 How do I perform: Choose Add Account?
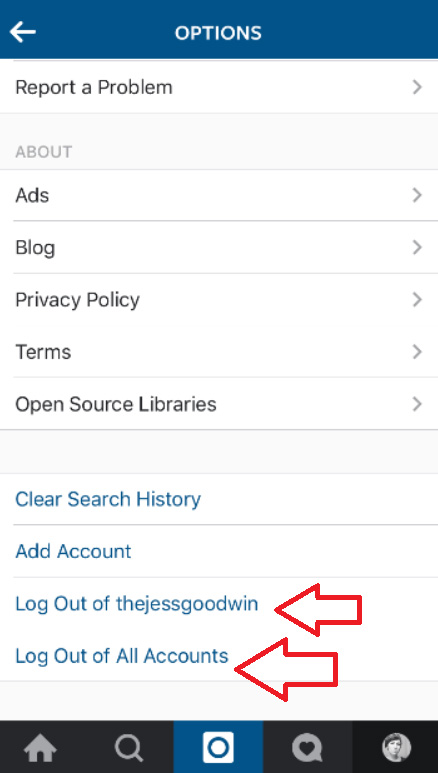coord(219,551)
